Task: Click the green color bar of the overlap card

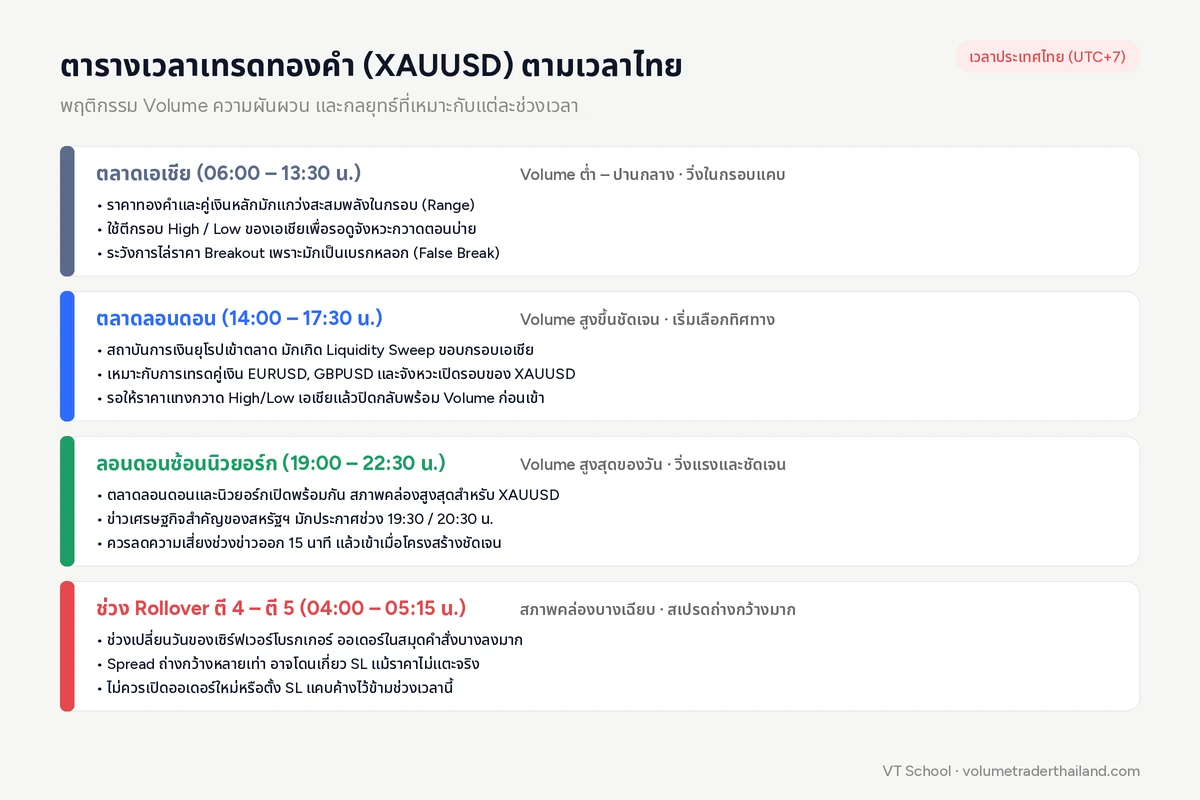Action: click(x=67, y=501)
